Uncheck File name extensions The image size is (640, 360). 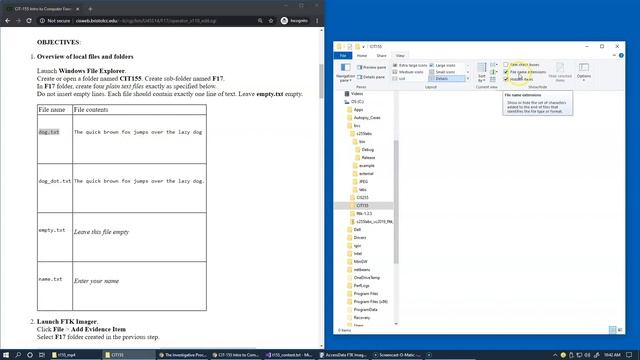point(506,72)
